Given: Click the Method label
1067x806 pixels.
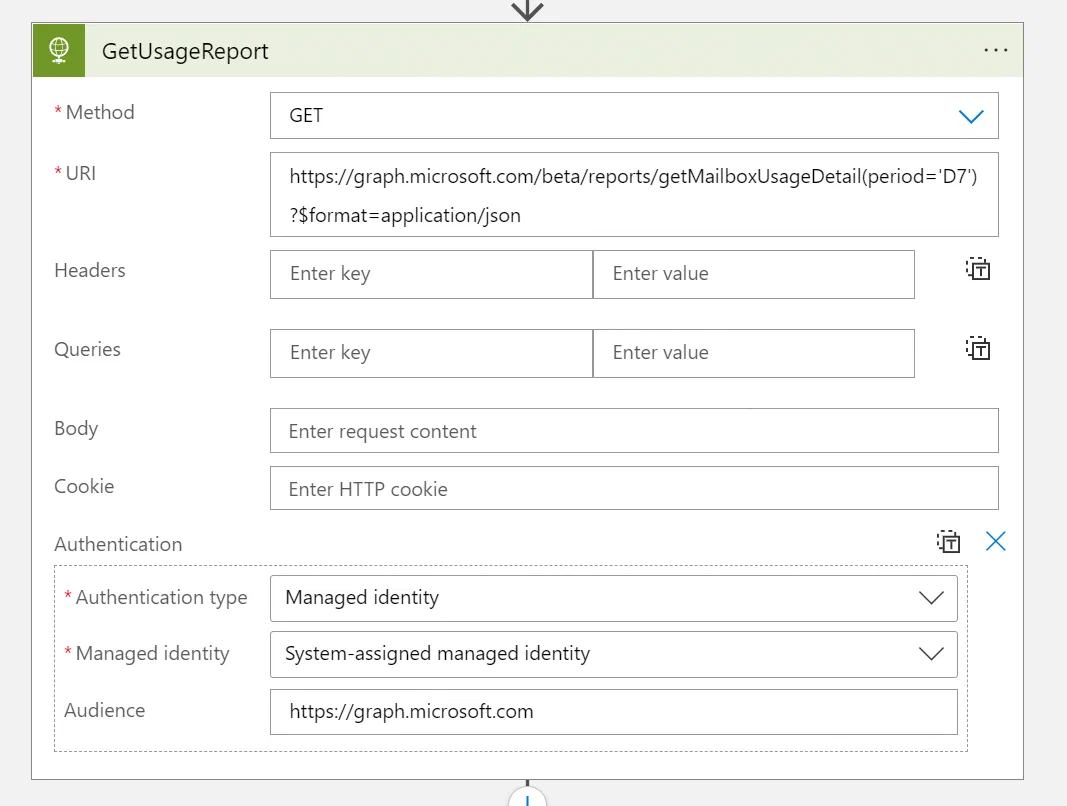Looking at the screenshot, I should [x=100, y=112].
